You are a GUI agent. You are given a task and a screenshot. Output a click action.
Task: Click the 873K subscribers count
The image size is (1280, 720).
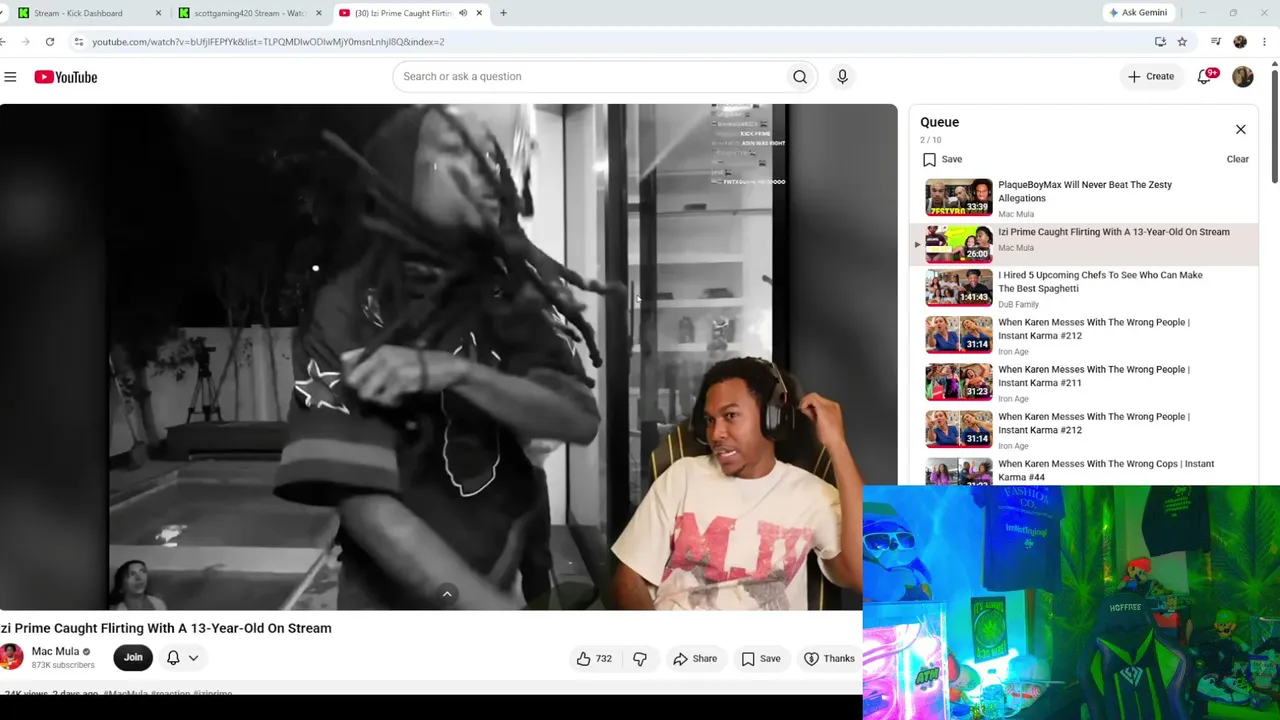point(63,665)
